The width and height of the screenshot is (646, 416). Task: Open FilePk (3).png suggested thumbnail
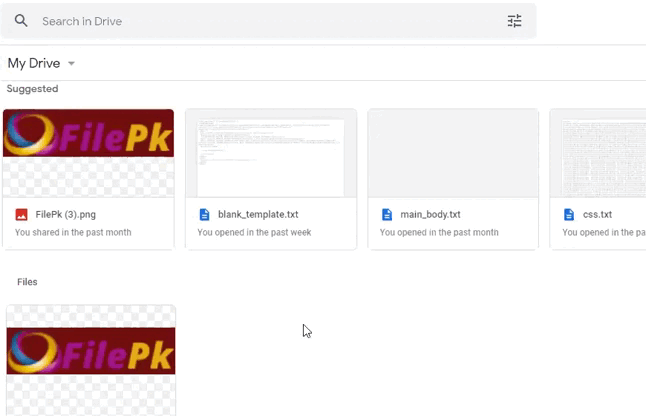tap(88, 153)
